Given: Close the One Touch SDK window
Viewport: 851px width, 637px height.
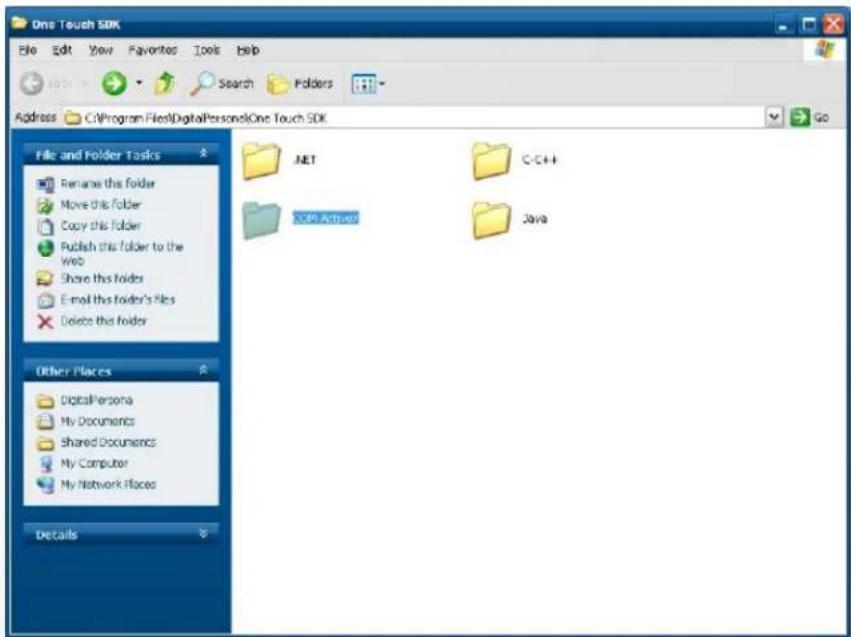Looking at the screenshot, I should tap(833, 25).
